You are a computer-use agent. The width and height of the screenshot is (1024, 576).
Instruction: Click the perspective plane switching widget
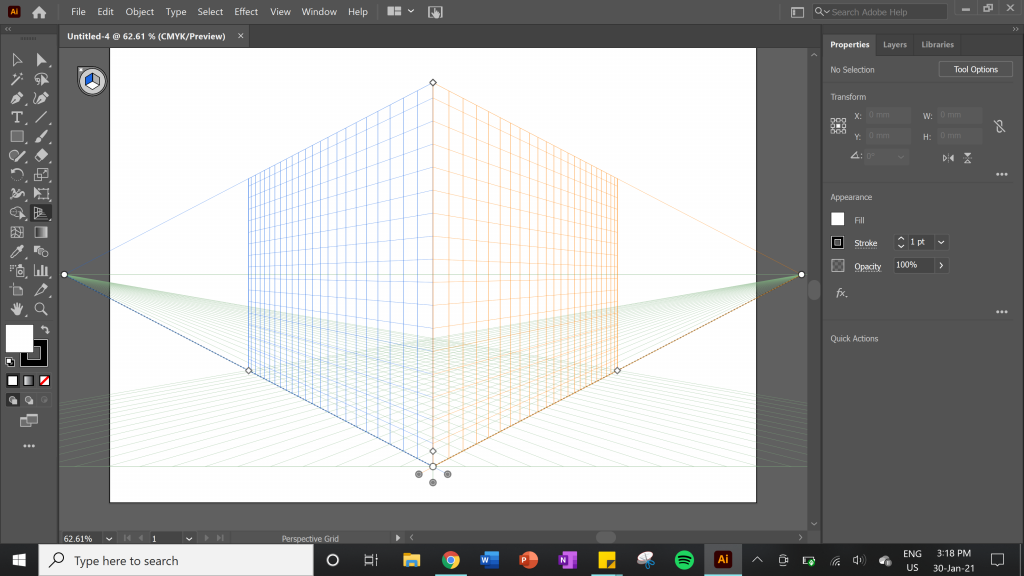coord(92,81)
